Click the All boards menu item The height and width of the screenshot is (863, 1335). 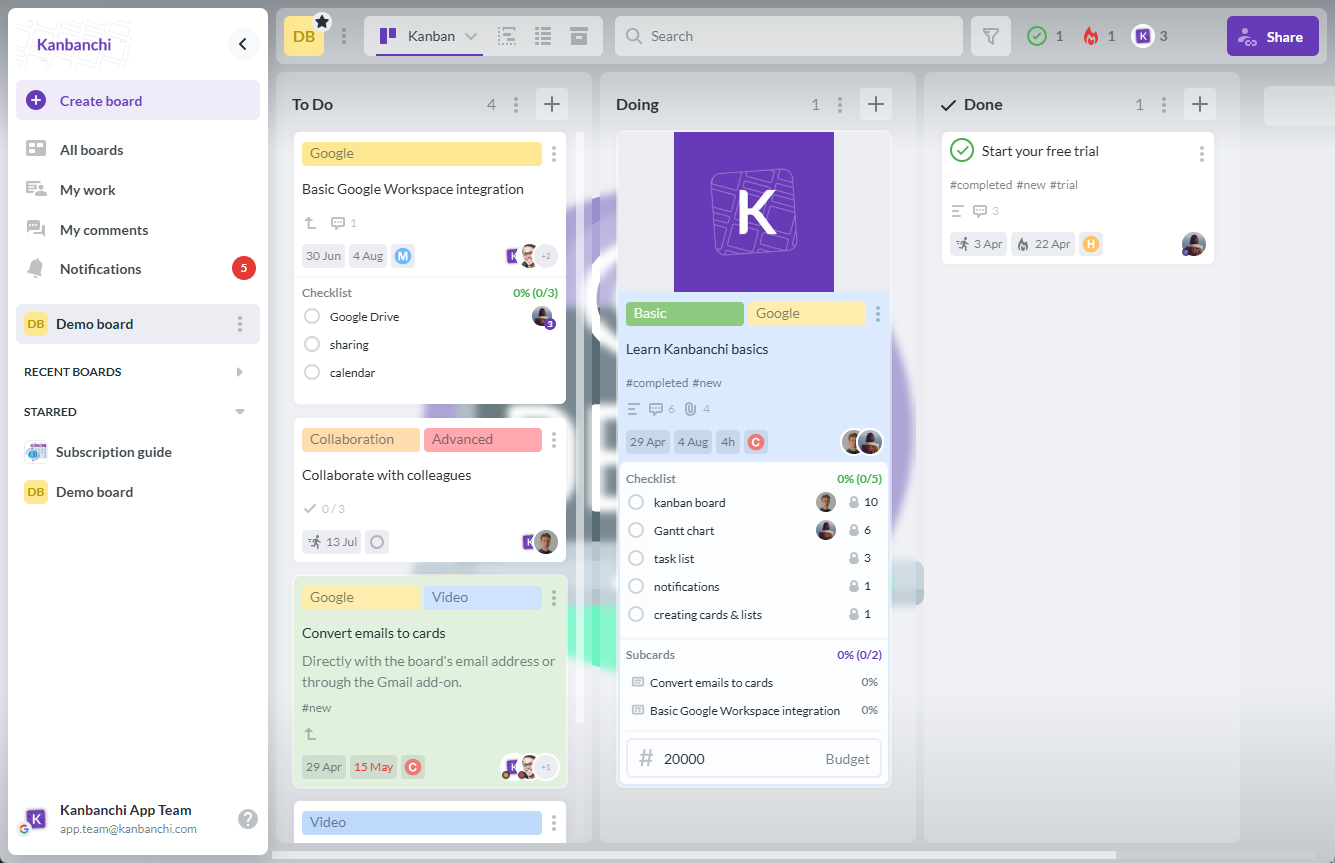pyautogui.click(x=138, y=150)
